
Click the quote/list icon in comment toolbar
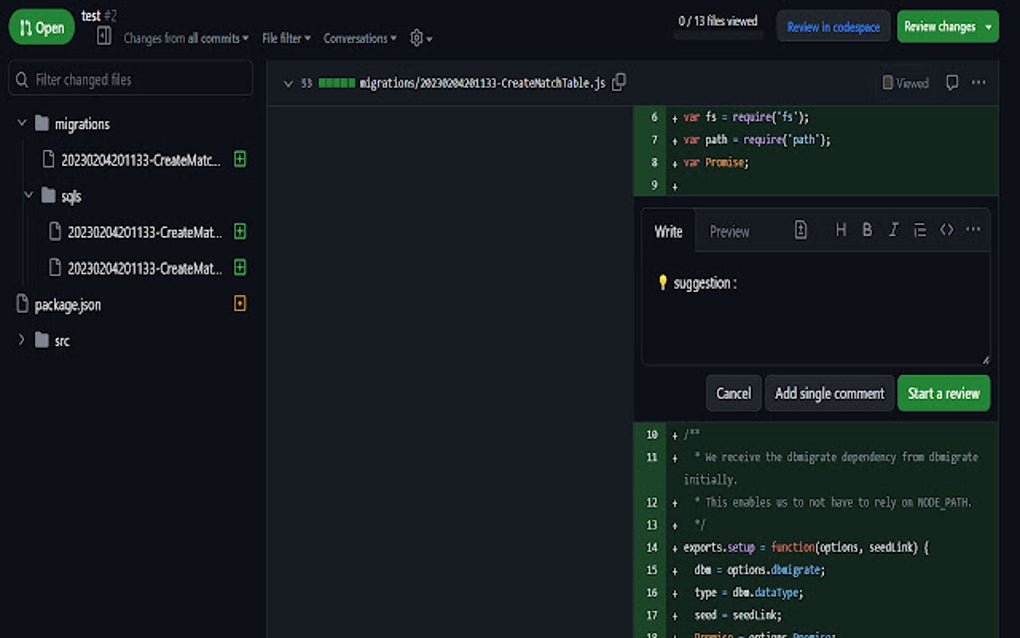click(920, 229)
